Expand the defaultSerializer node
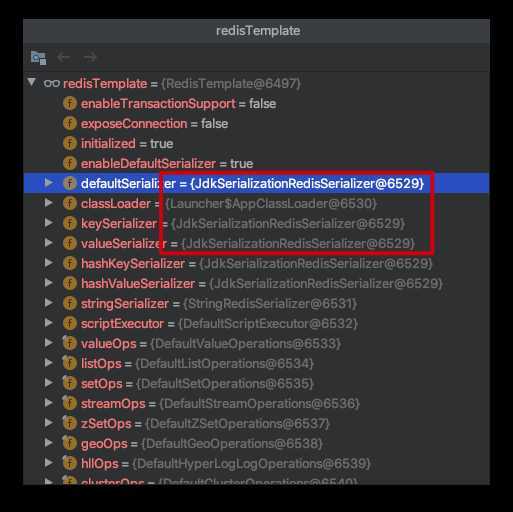This screenshot has width=513, height=512. coord(49,183)
